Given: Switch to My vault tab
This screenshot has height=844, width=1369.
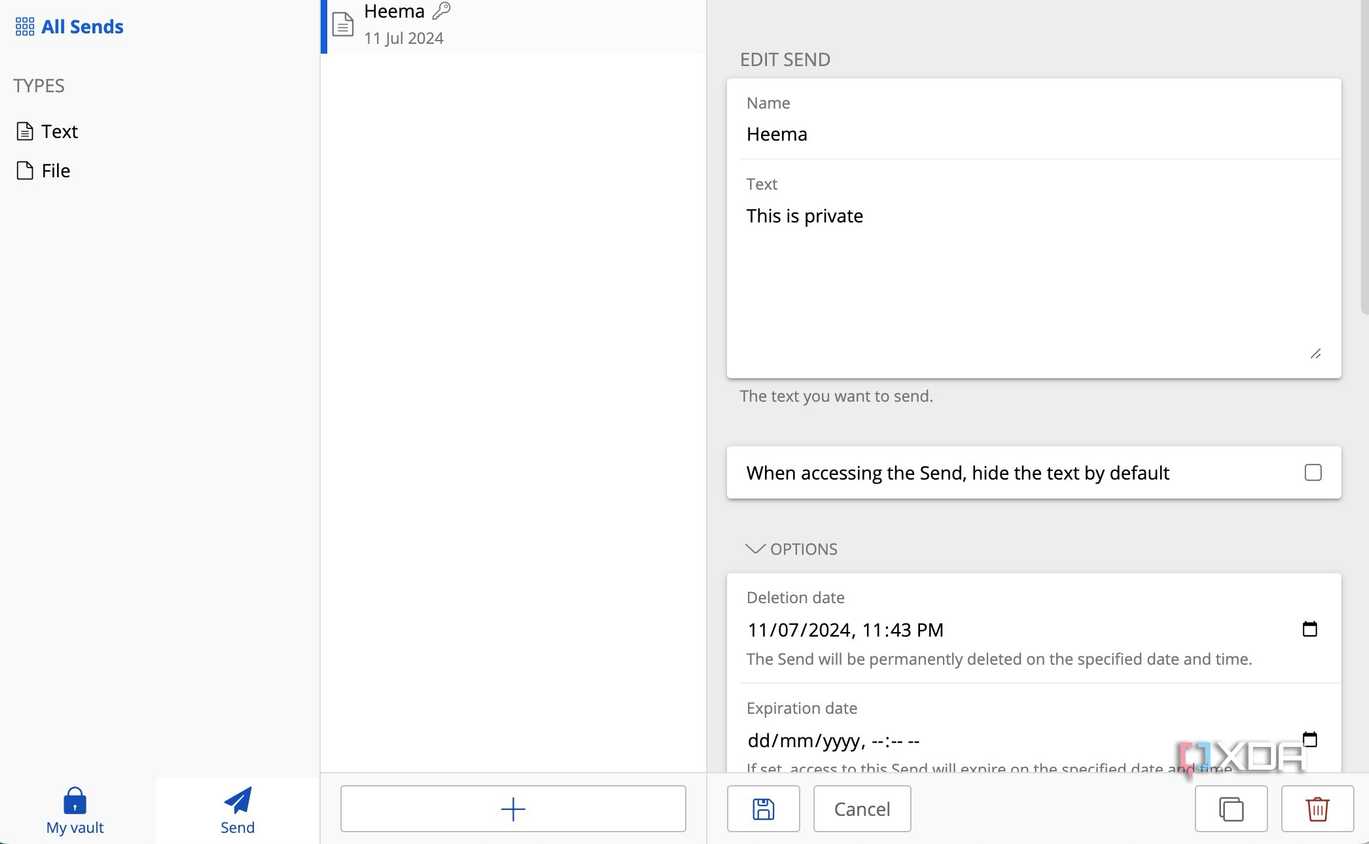Looking at the screenshot, I should pos(75,810).
